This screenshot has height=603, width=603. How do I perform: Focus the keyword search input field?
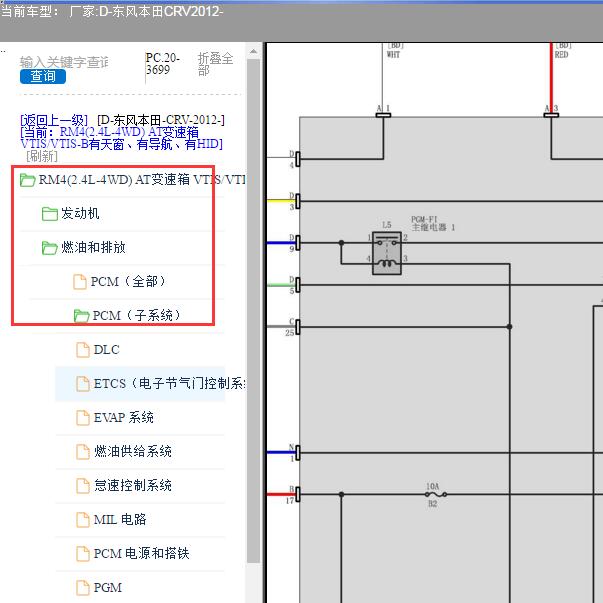[x=64, y=62]
